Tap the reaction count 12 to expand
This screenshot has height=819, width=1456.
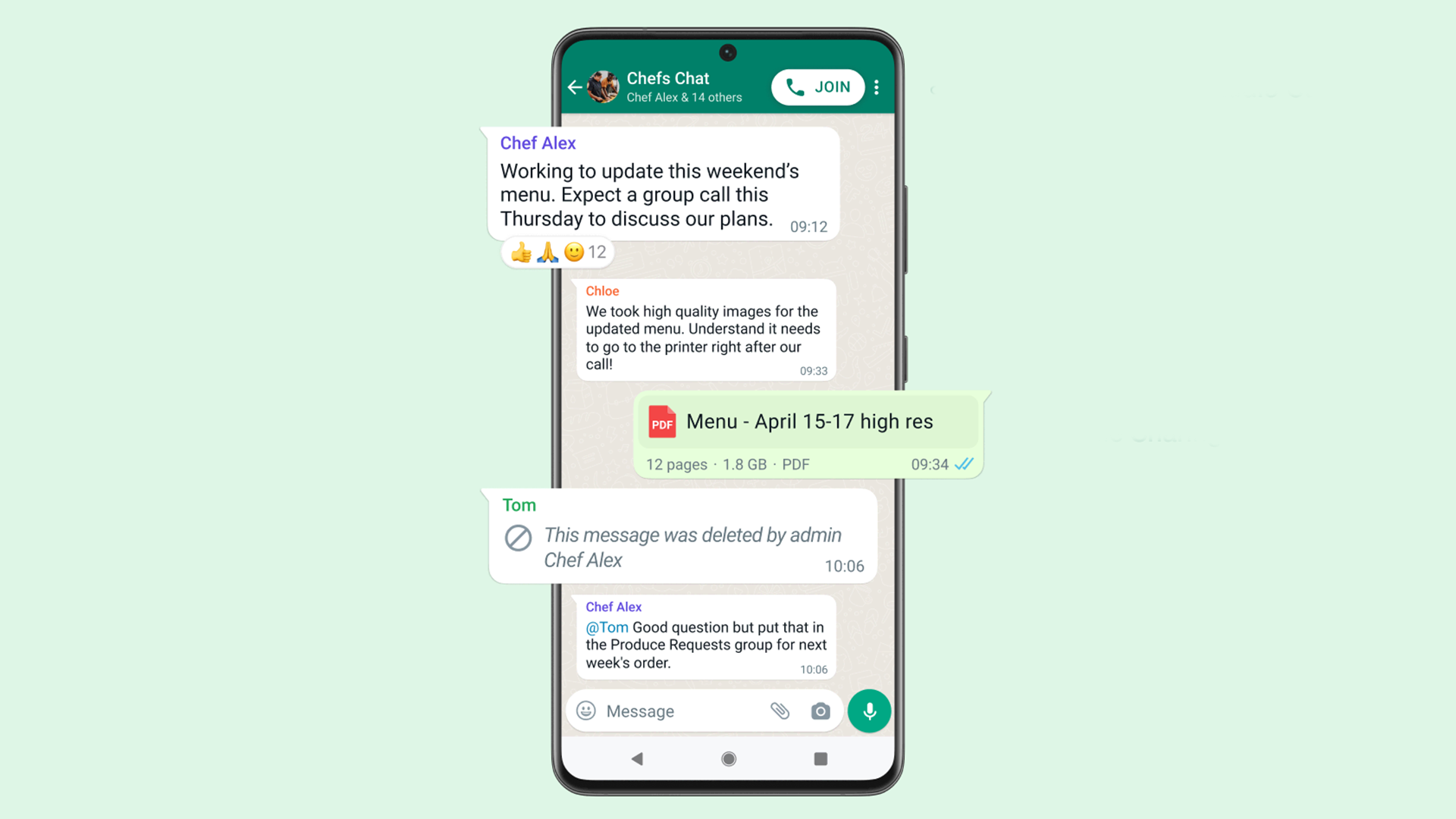(596, 252)
